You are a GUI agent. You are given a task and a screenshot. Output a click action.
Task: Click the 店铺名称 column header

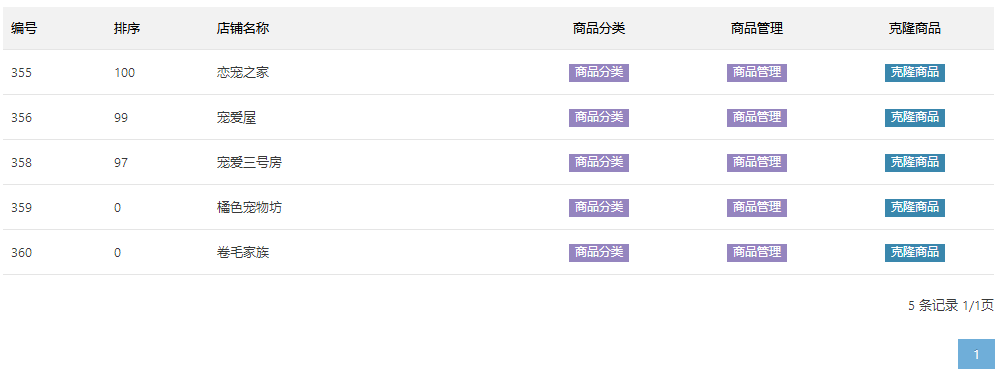click(243, 29)
